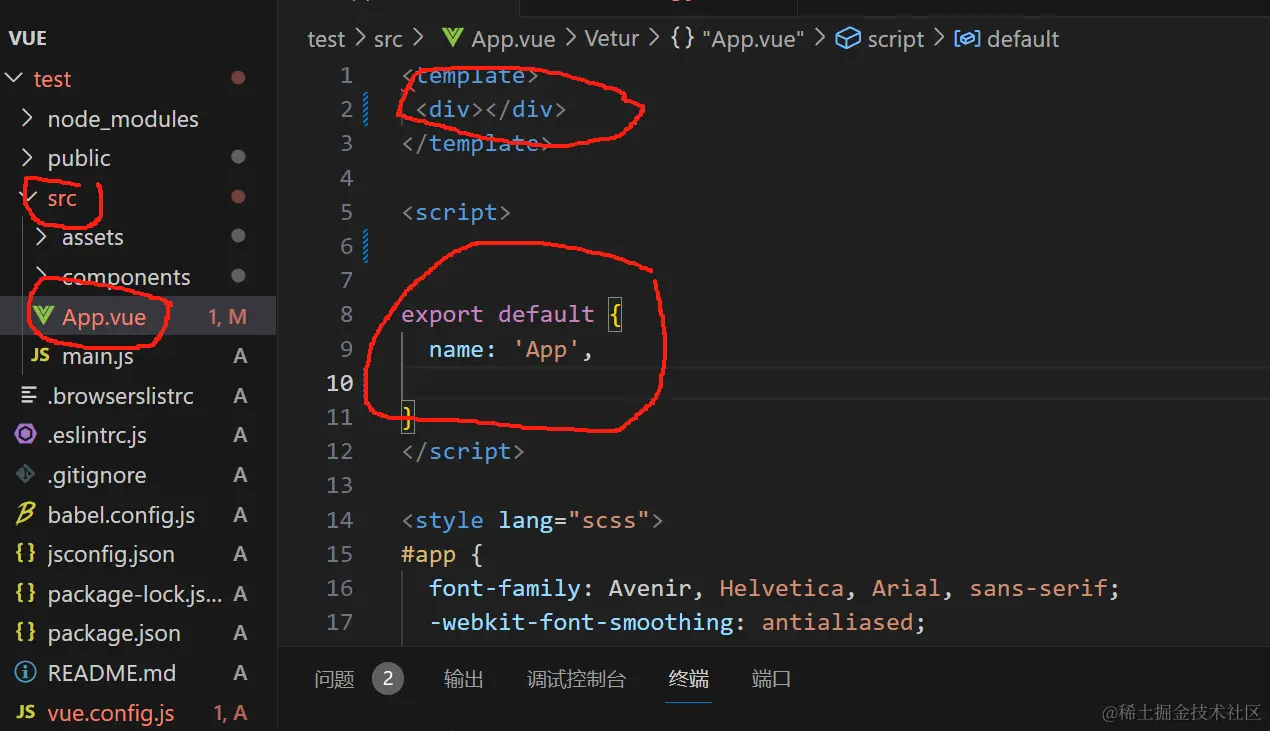This screenshot has height=731, width=1270.
Task: Click the VUE explorer section header
Action: [x=28, y=38]
